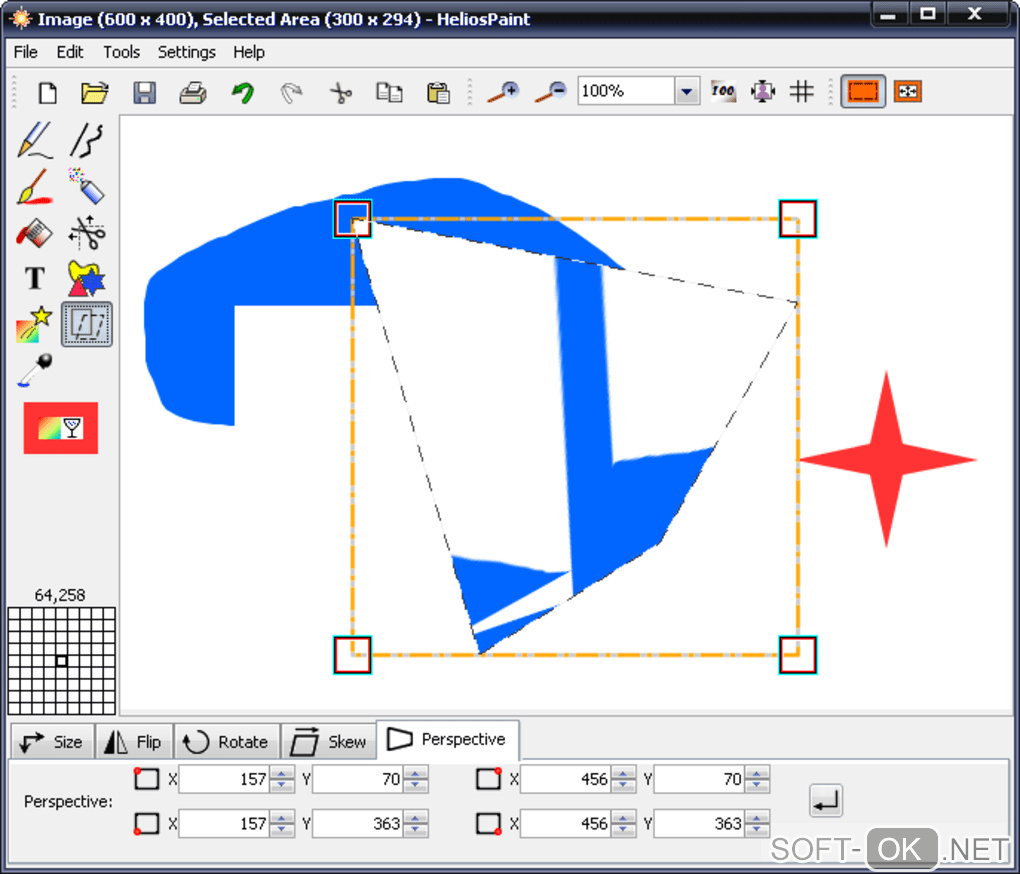Screen dimensions: 1020x874
Task: Choose the Paintbrush tool
Action: click(x=33, y=186)
